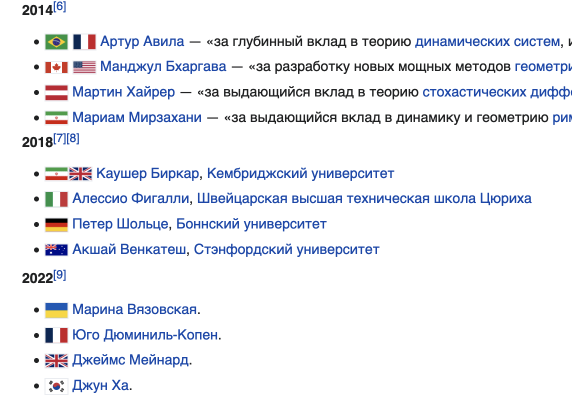The height and width of the screenshot is (411, 572).
Task: Click footnote reference [9] next to 2022
Action: (60, 275)
